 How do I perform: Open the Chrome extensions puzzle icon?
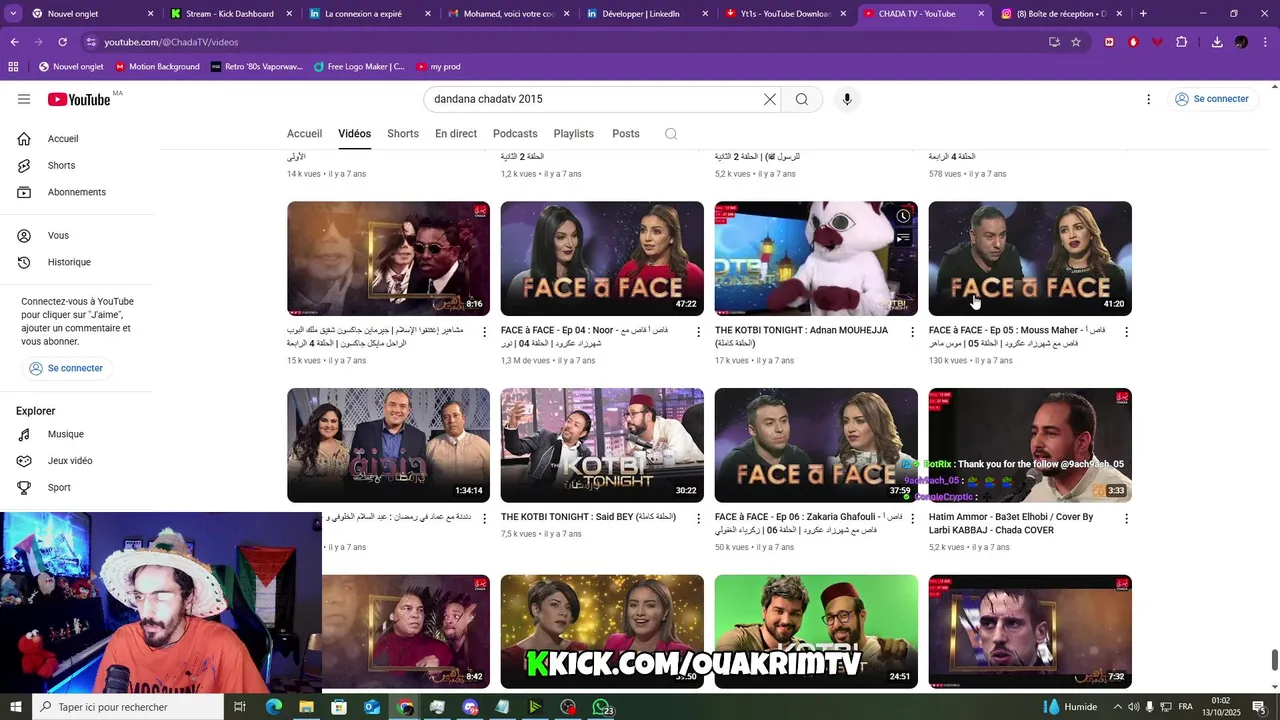tap(1182, 42)
